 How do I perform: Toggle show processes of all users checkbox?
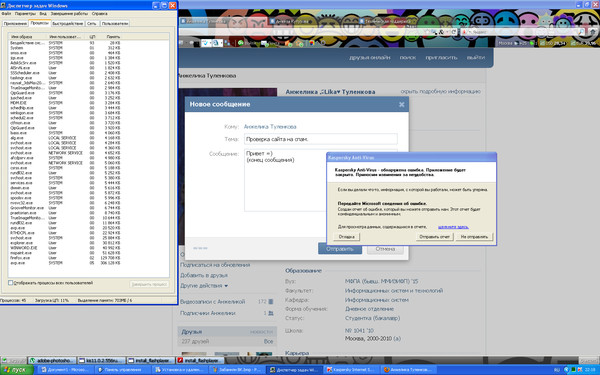(x=11, y=283)
